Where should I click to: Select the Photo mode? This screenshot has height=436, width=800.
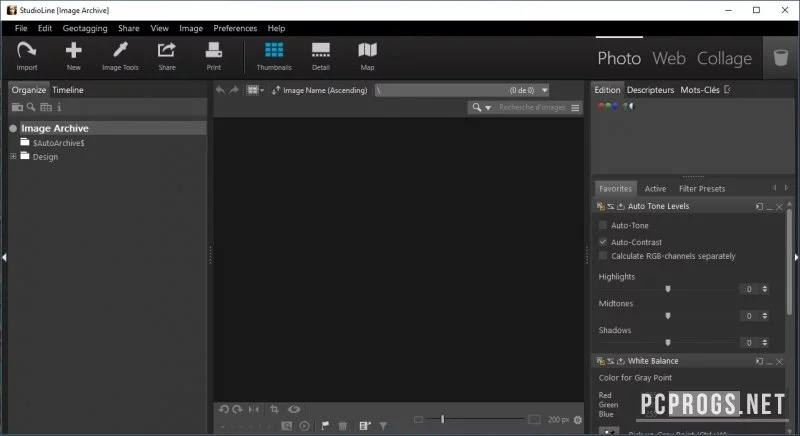[619, 58]
